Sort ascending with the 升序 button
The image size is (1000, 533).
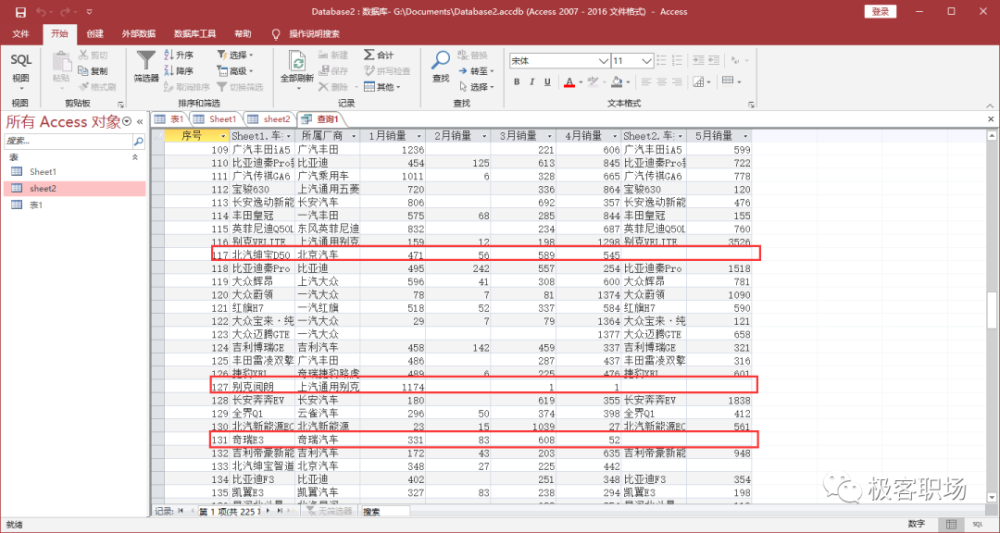click(178, 56)
